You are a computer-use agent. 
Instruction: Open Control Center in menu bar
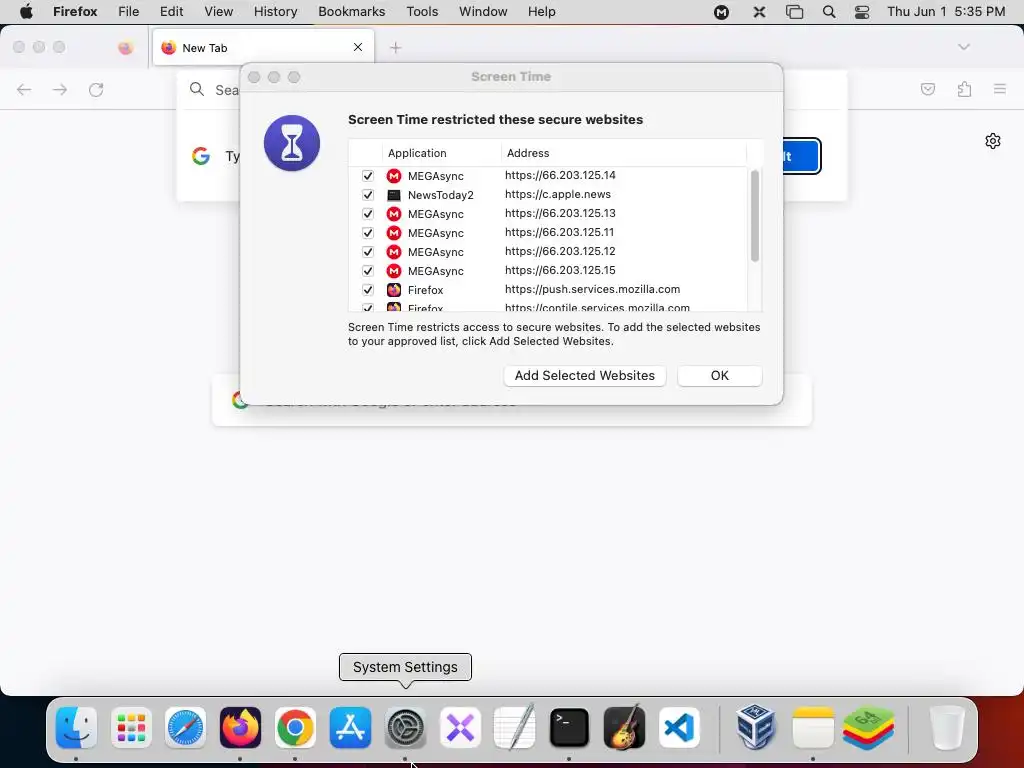[x=862, y=12]
